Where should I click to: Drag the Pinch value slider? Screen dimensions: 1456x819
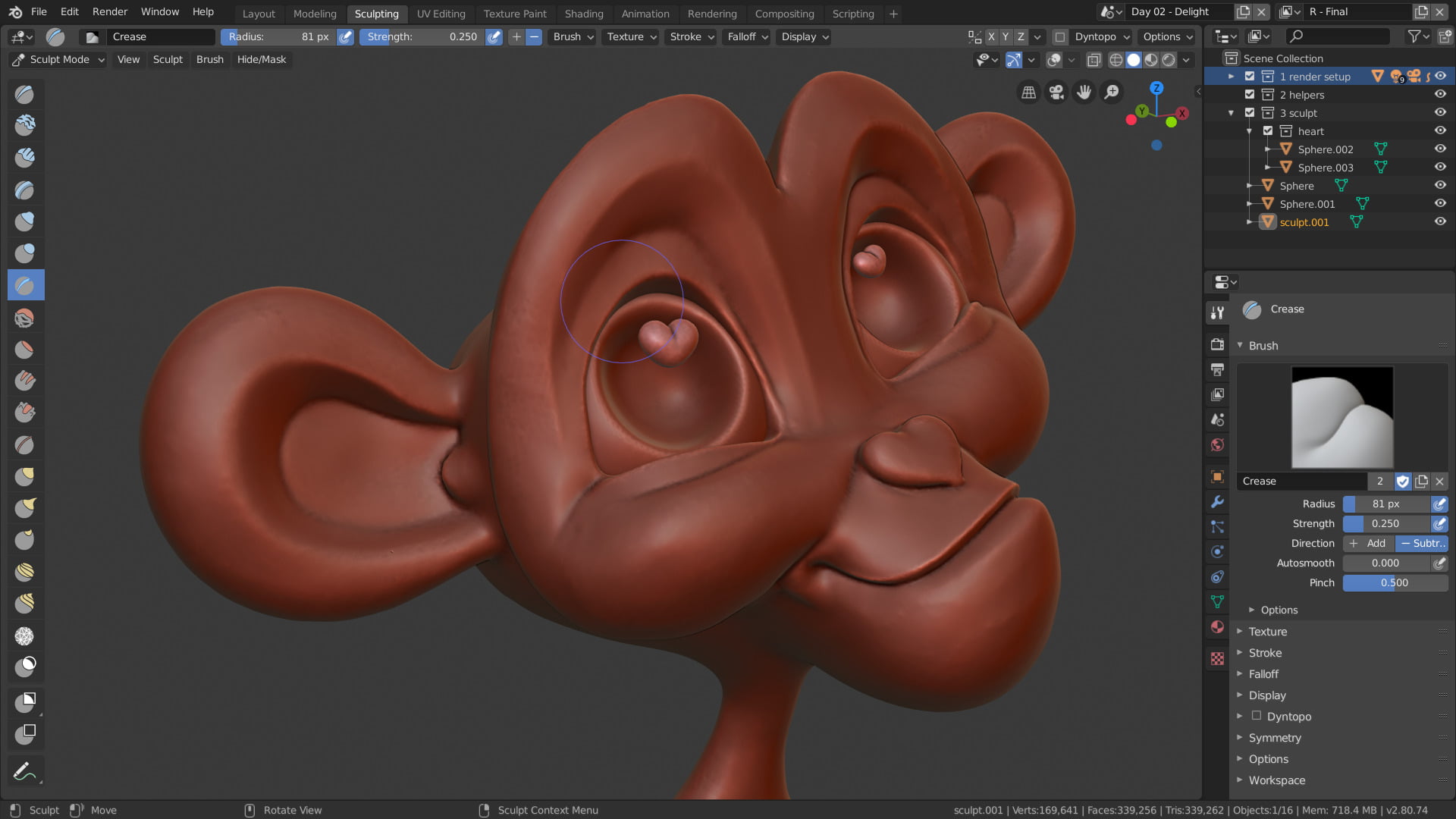tap(1394, 582)
